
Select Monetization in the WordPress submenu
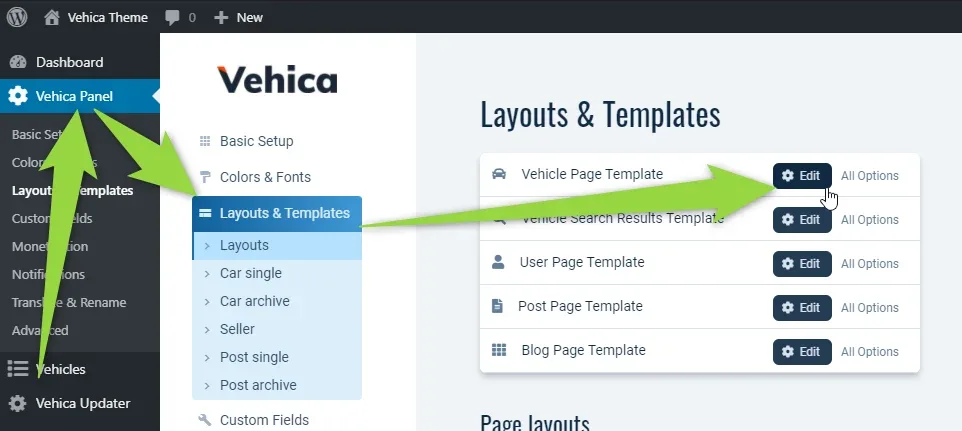50,246
